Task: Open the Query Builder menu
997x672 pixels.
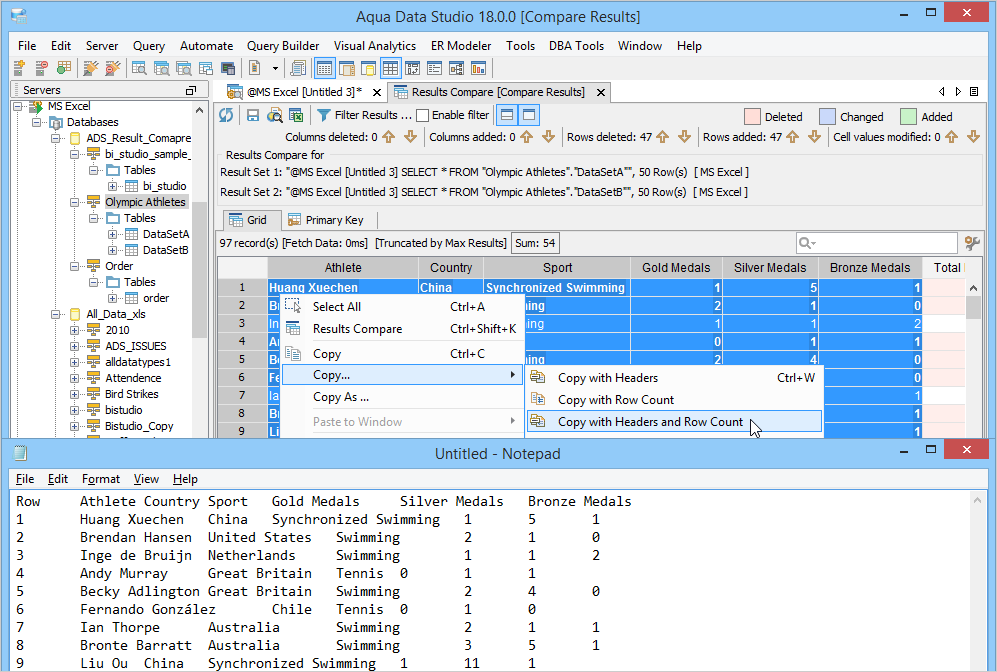Action: click(283, 46)
